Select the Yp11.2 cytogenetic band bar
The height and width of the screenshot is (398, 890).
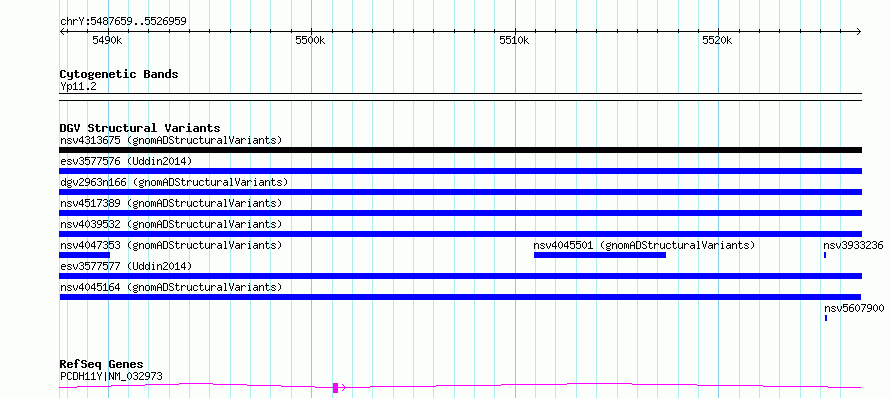tap(460, 97)
